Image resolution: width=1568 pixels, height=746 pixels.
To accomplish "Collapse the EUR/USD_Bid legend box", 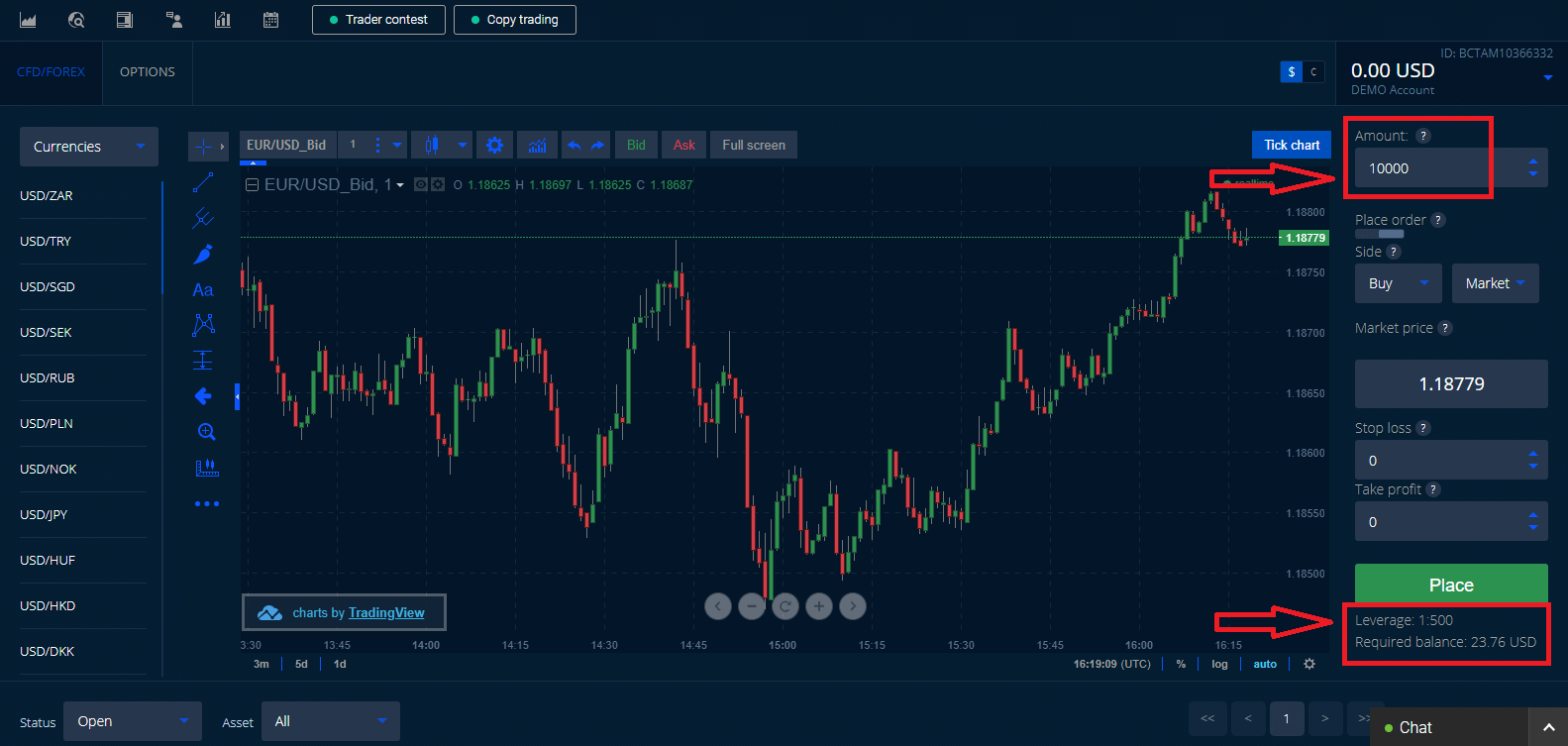I will point(252,184).
